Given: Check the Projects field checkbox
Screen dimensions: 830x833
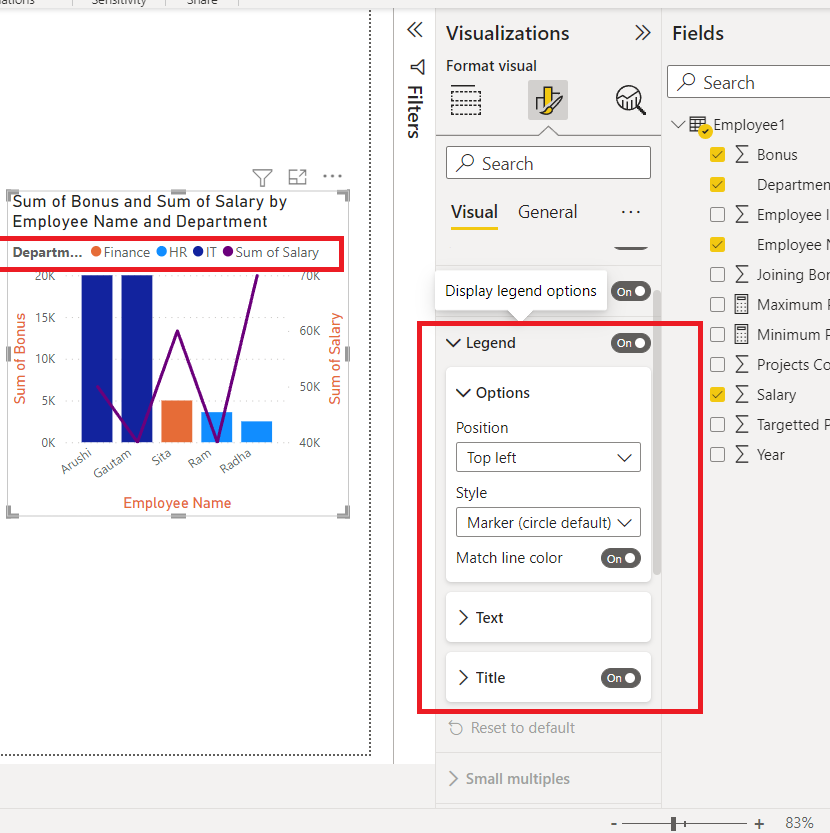Looking at the screenshot, I should pyautogui.click(x=717, y=364).
